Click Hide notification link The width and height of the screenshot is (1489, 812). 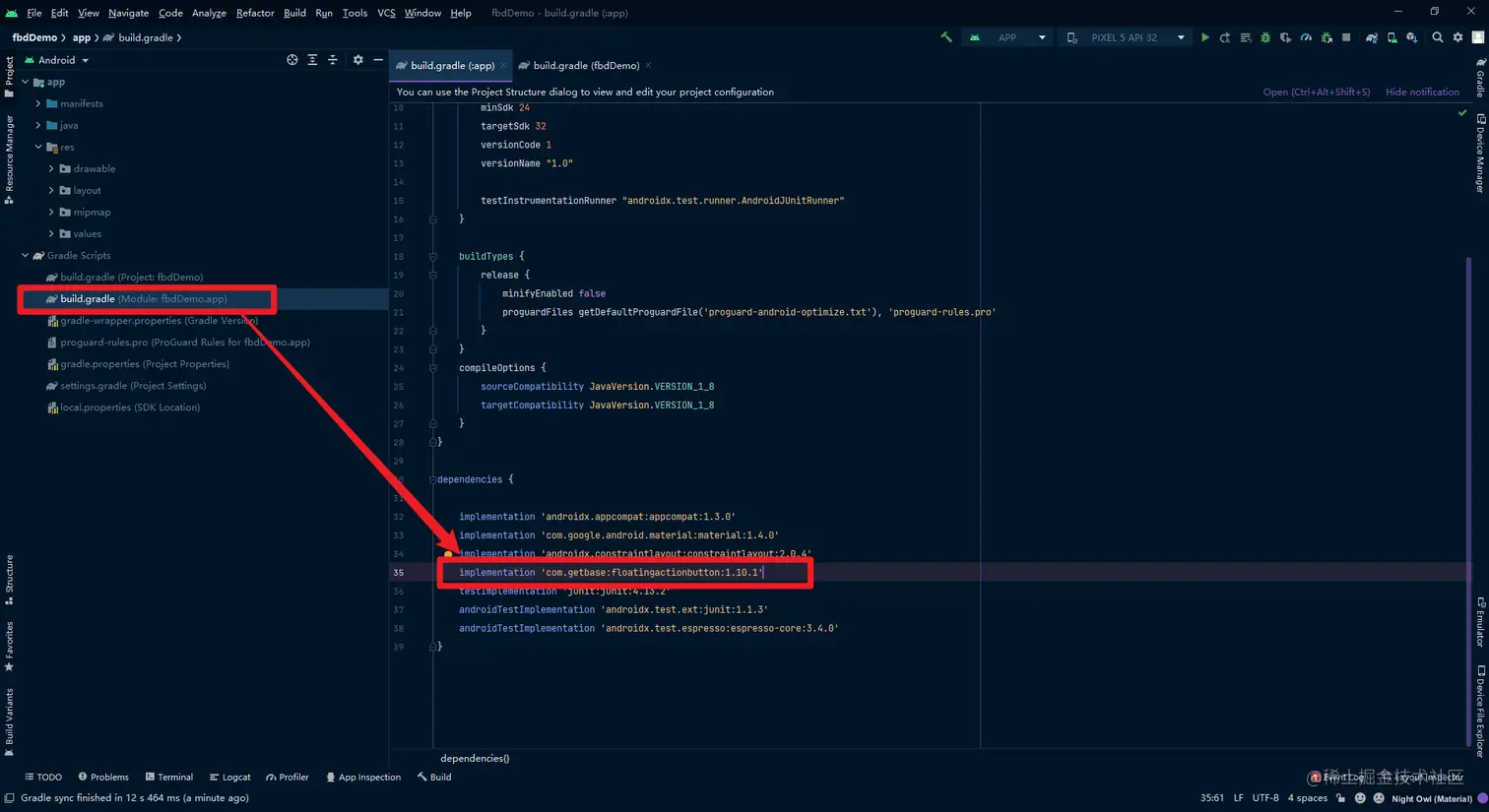[x=1422, y=92]
